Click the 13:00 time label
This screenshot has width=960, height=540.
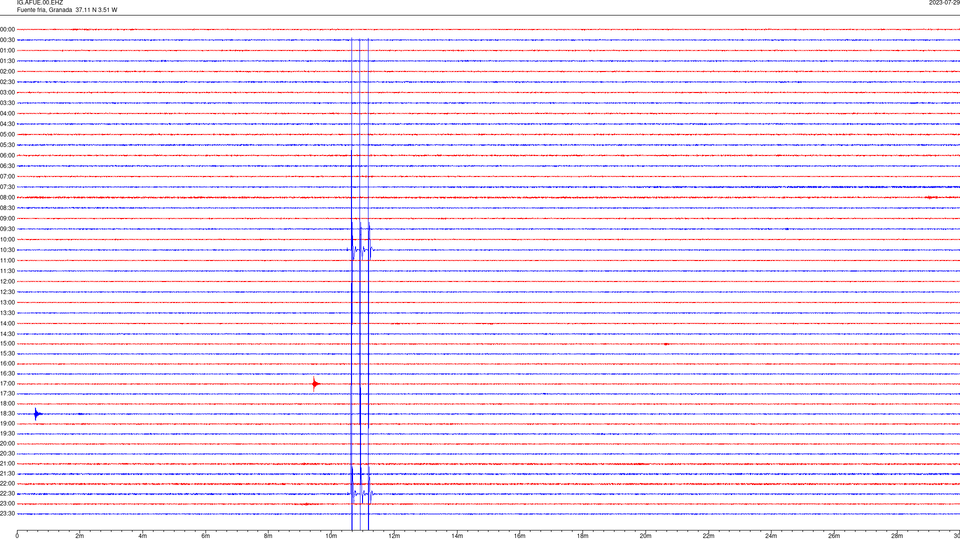[x=7, y=302]
